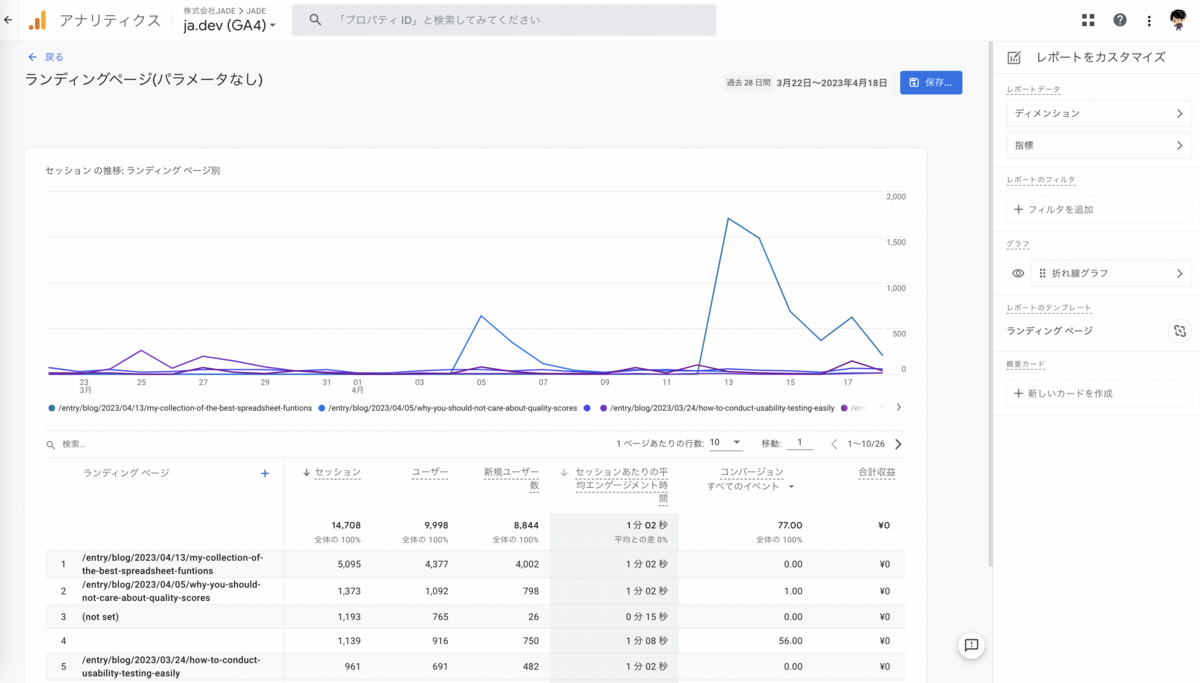
Task: Open the ja.dev (GA4) property selector
Action: point(230,26)
